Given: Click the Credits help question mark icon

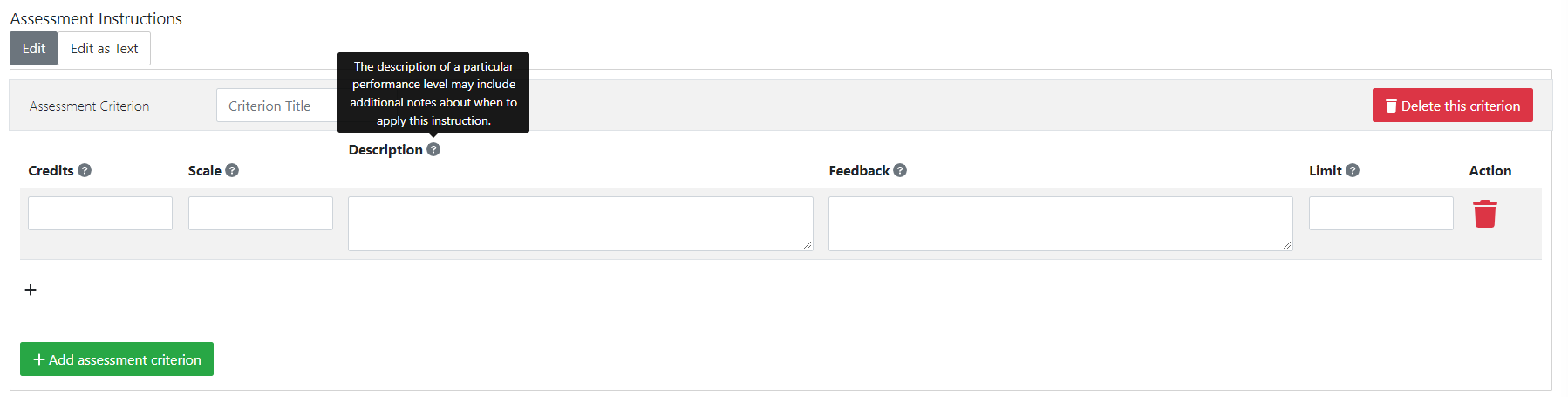Looking at the screenshot, I should (x=85, y=170).
